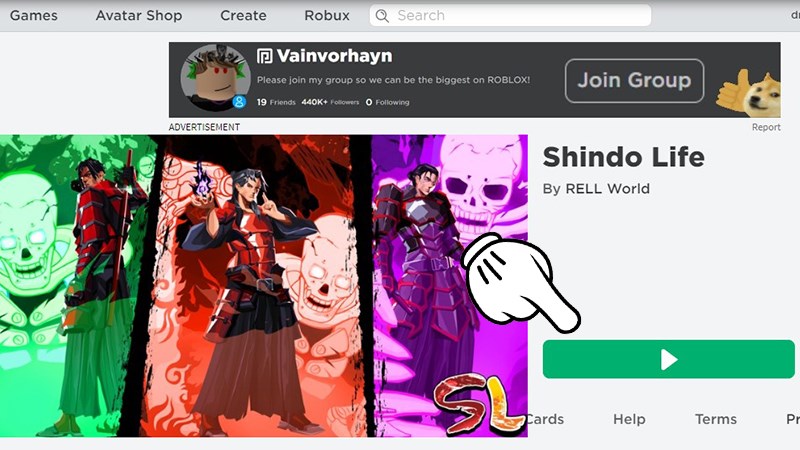Report the advertisement

coord(766,127)
